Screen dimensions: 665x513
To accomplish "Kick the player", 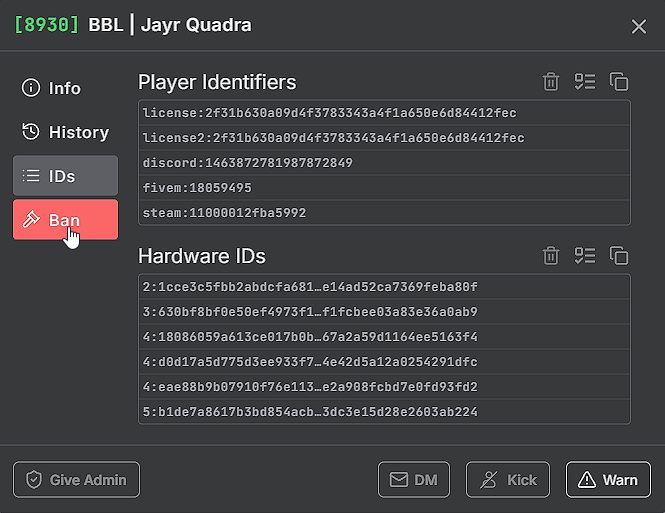I will 508,480.
